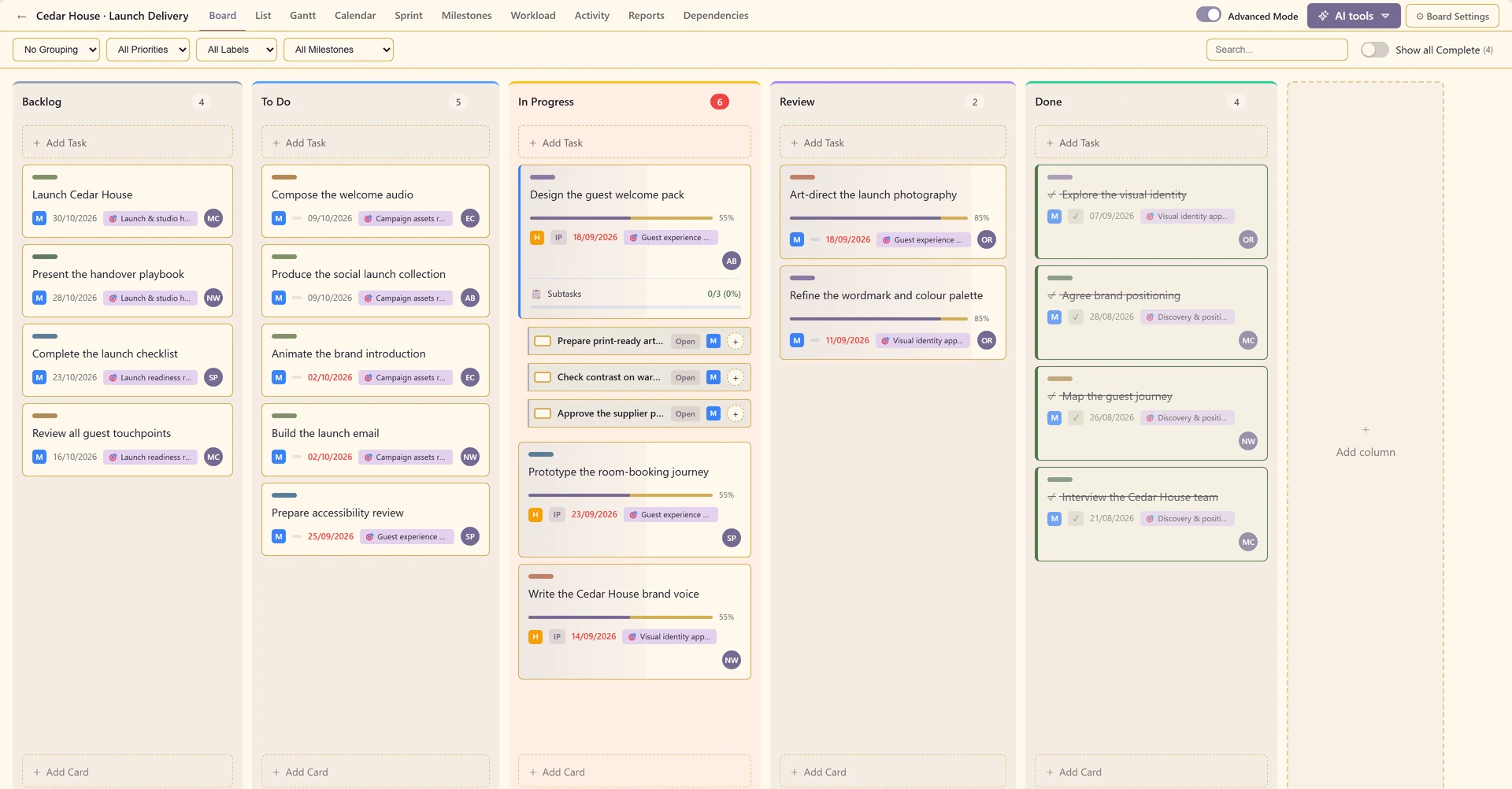
Task: Click the back arrow beside Cedar House title
Action: [22, 16]
